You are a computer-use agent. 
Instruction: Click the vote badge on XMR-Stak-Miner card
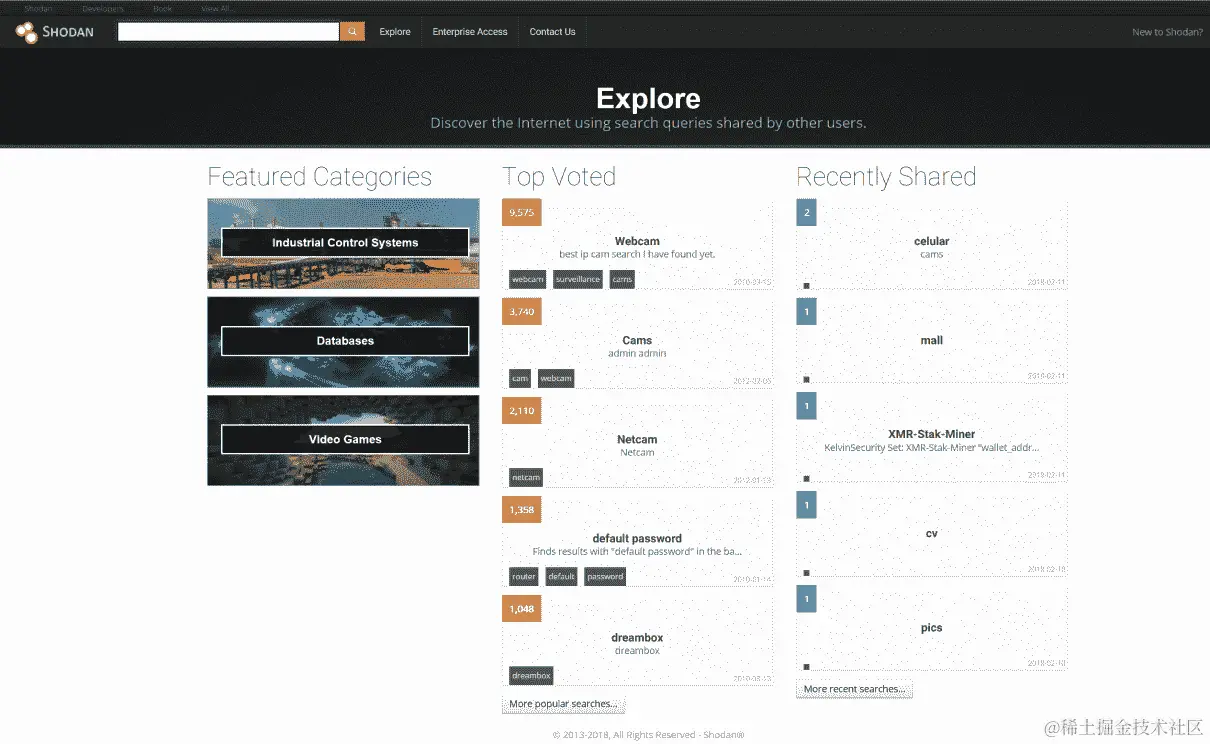tap(806, 405)
